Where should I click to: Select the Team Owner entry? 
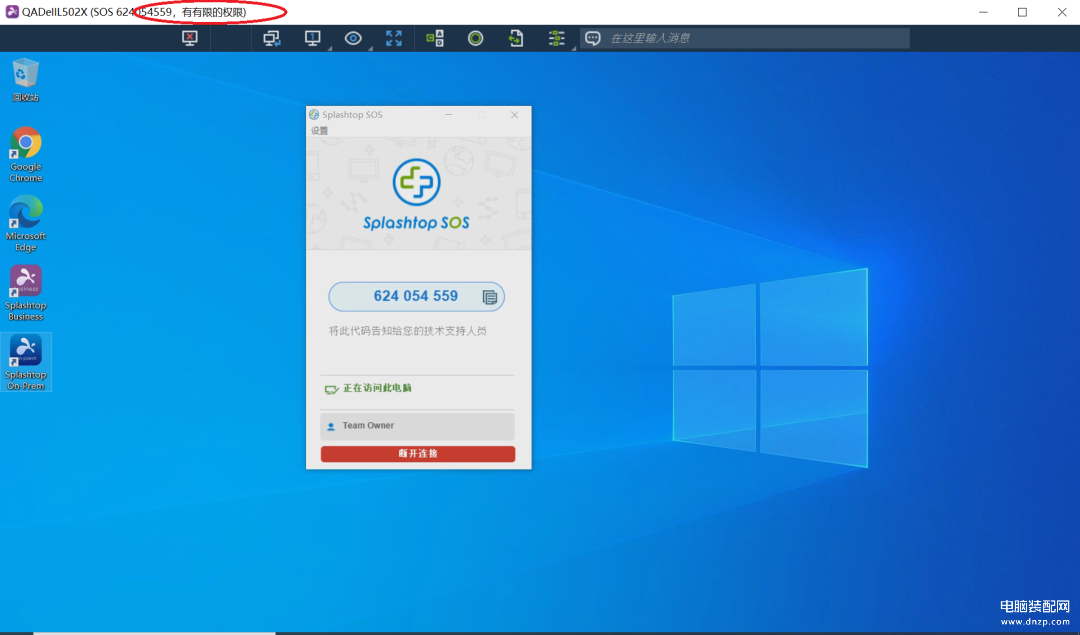[417, 426]
